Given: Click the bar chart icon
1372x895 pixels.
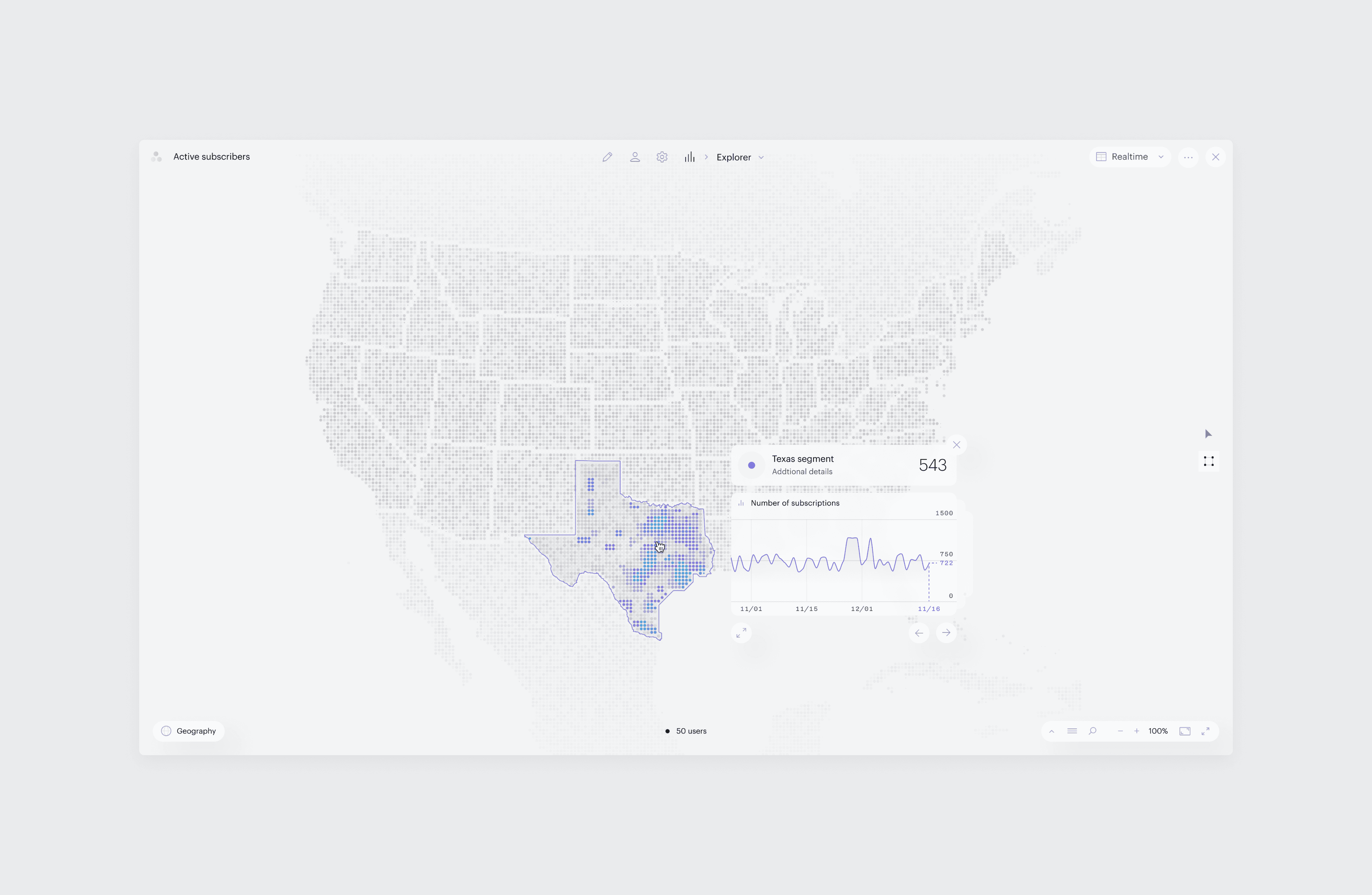Looking at the screenshot, I should [689, 157].
